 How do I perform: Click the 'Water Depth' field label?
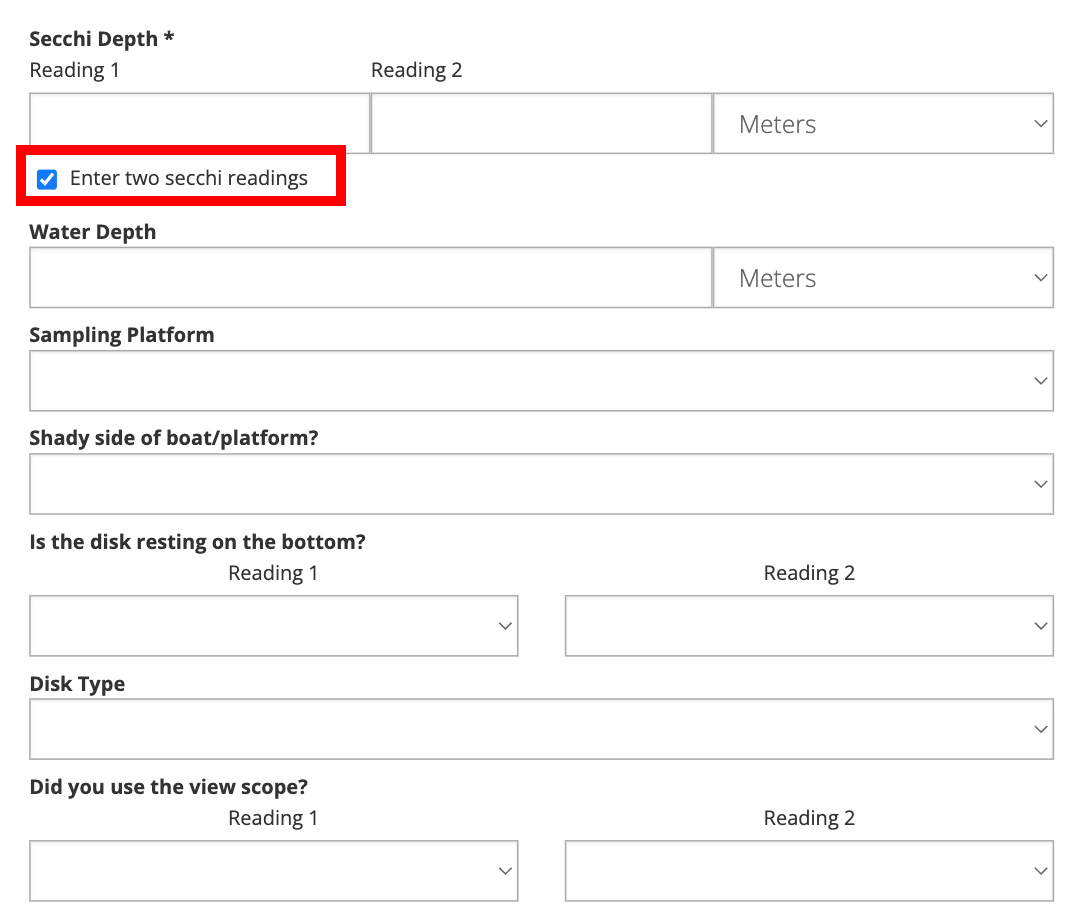coord(93,232)
